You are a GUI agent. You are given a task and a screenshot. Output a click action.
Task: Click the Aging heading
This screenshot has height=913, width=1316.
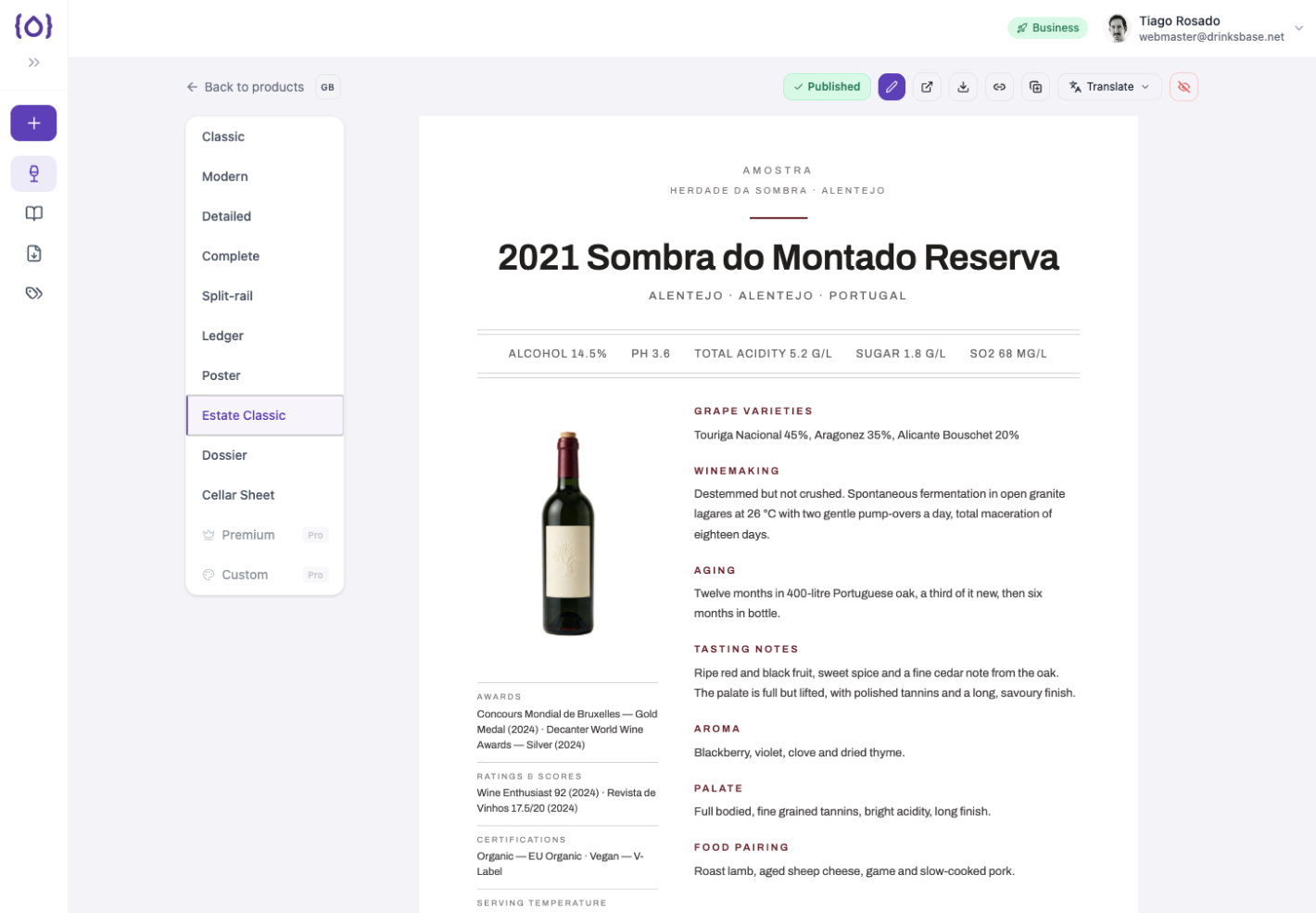(x=715, y=571)
